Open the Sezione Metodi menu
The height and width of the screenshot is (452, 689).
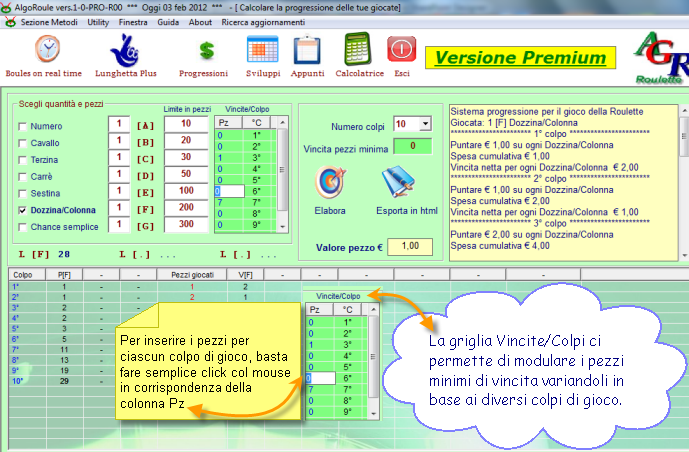pyautogui.click(x=49, y=22)
